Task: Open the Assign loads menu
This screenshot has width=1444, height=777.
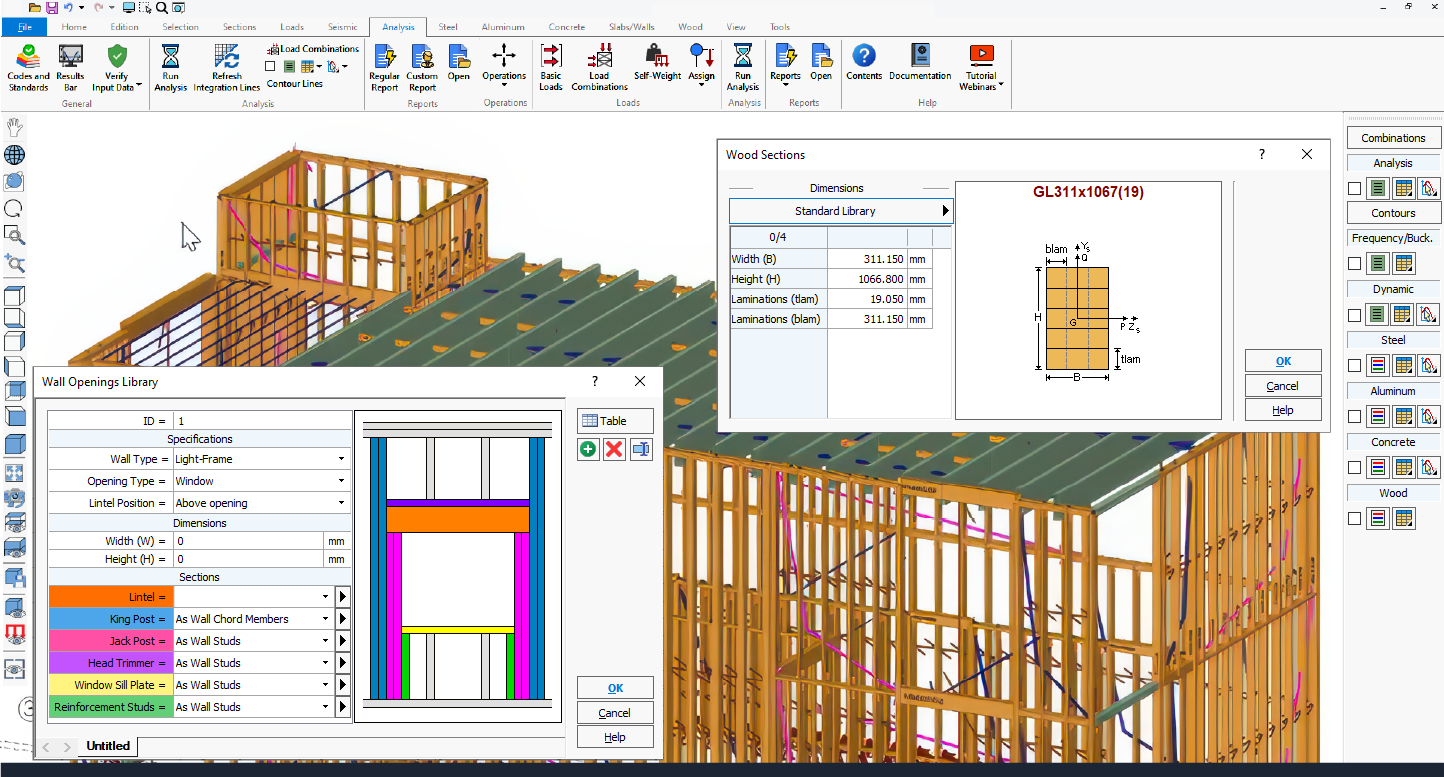Action: tap(702, 64)
